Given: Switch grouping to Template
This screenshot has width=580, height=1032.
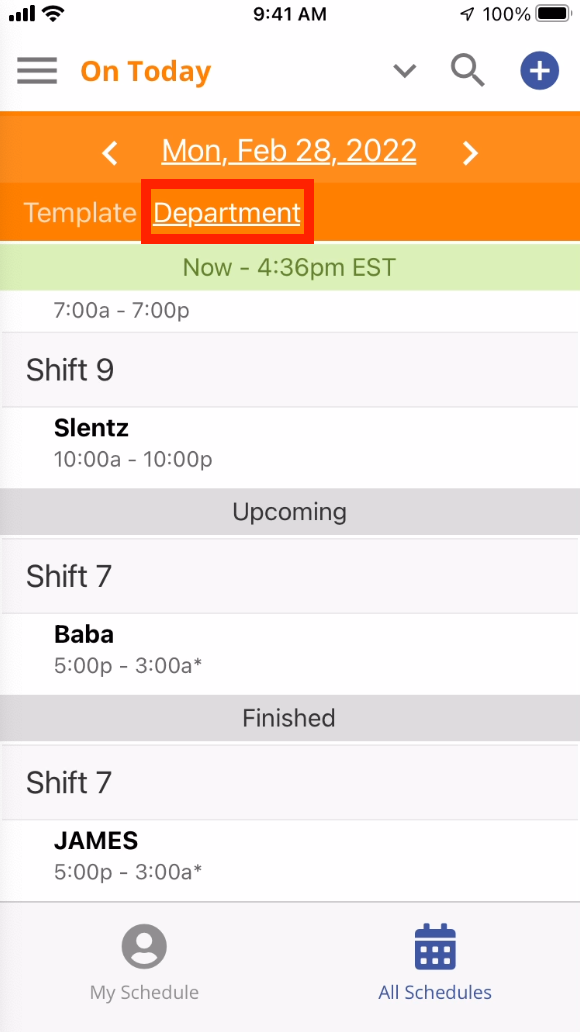Looking at the screenshot, I should (80, 213).
